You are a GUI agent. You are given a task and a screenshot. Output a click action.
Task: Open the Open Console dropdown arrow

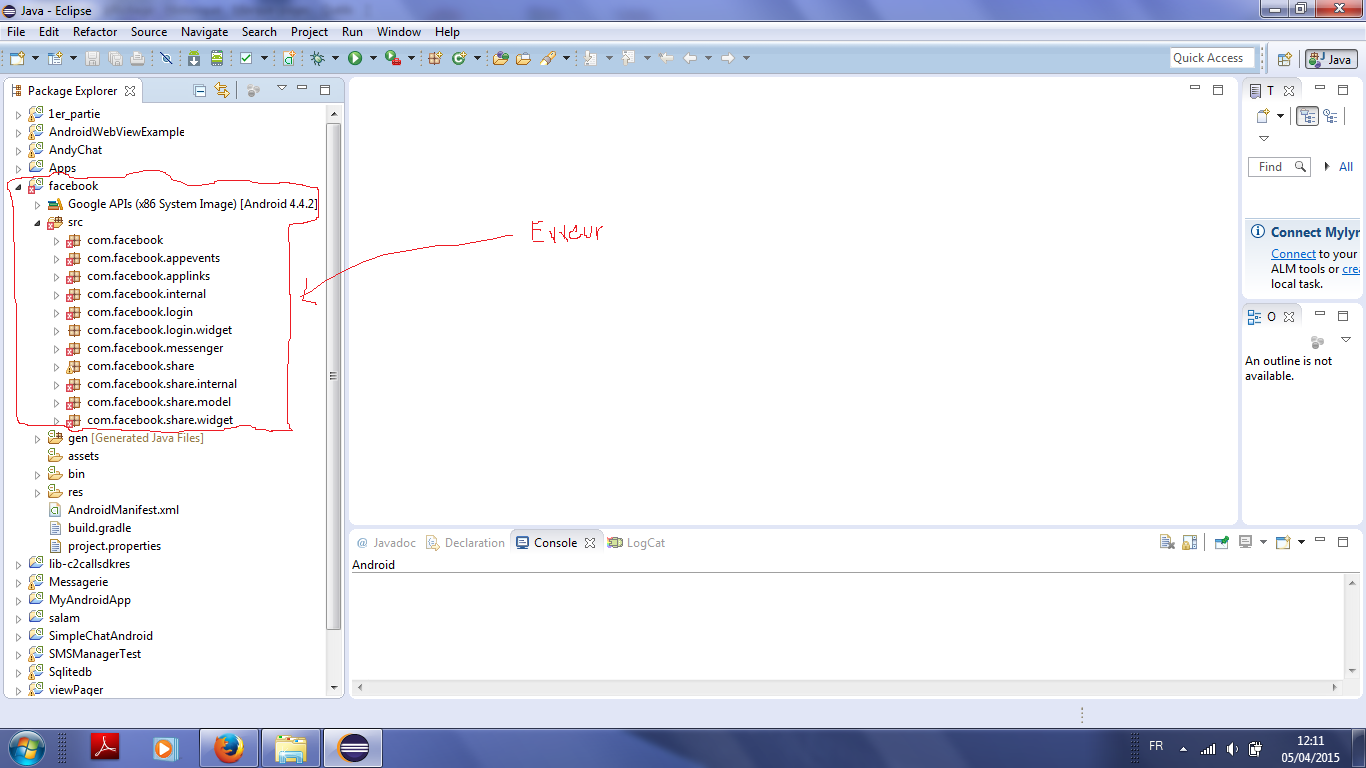click(1301, 542)
